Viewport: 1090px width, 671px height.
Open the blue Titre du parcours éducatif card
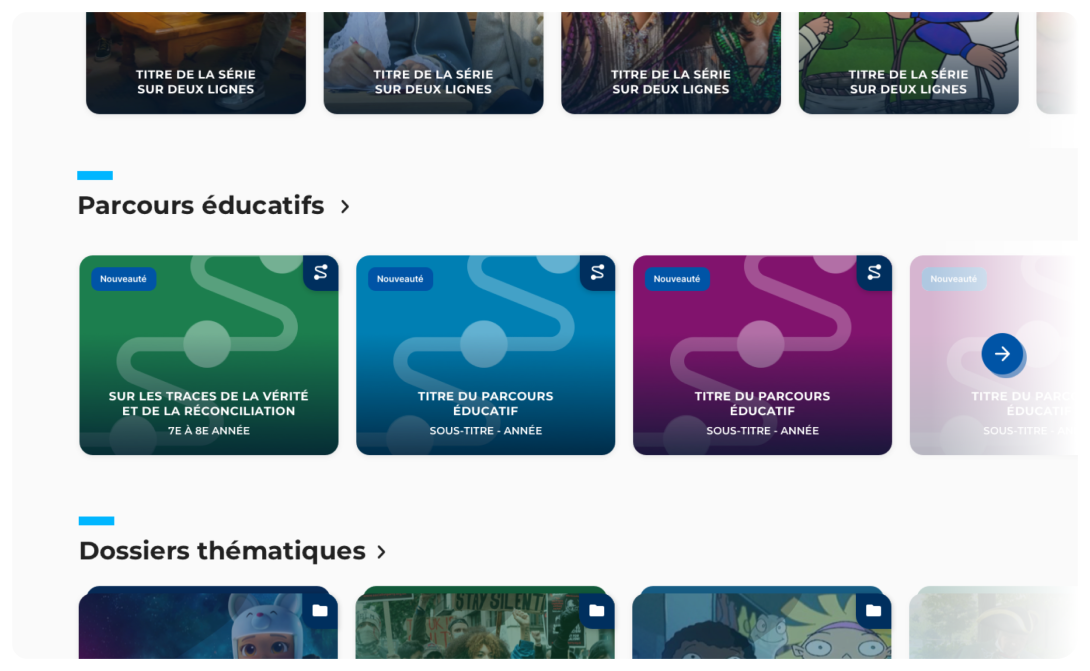coord(485,355)
